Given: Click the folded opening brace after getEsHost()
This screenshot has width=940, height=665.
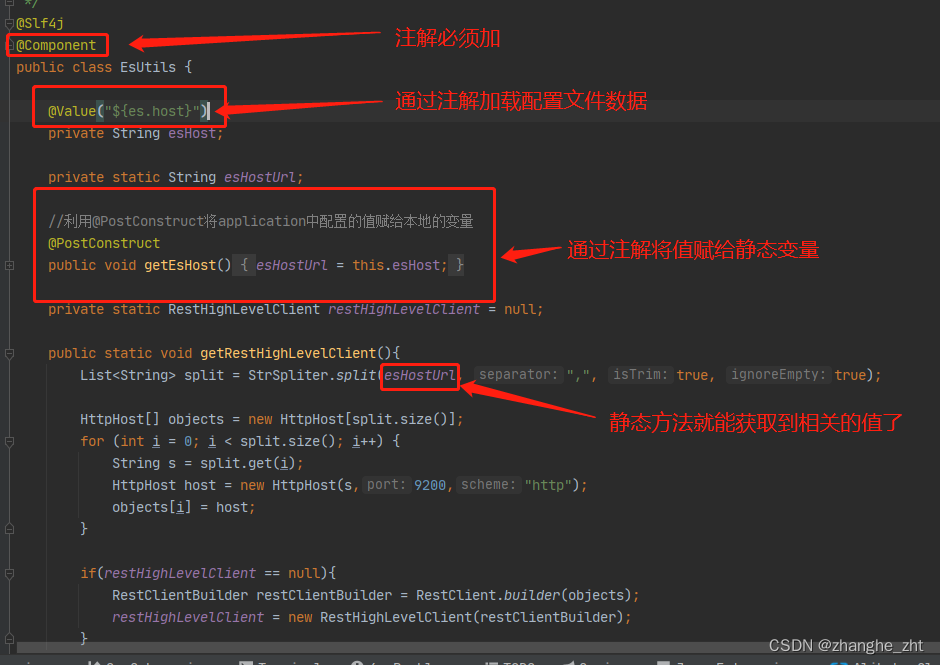Looking at the screenshot, I should 244,265.
